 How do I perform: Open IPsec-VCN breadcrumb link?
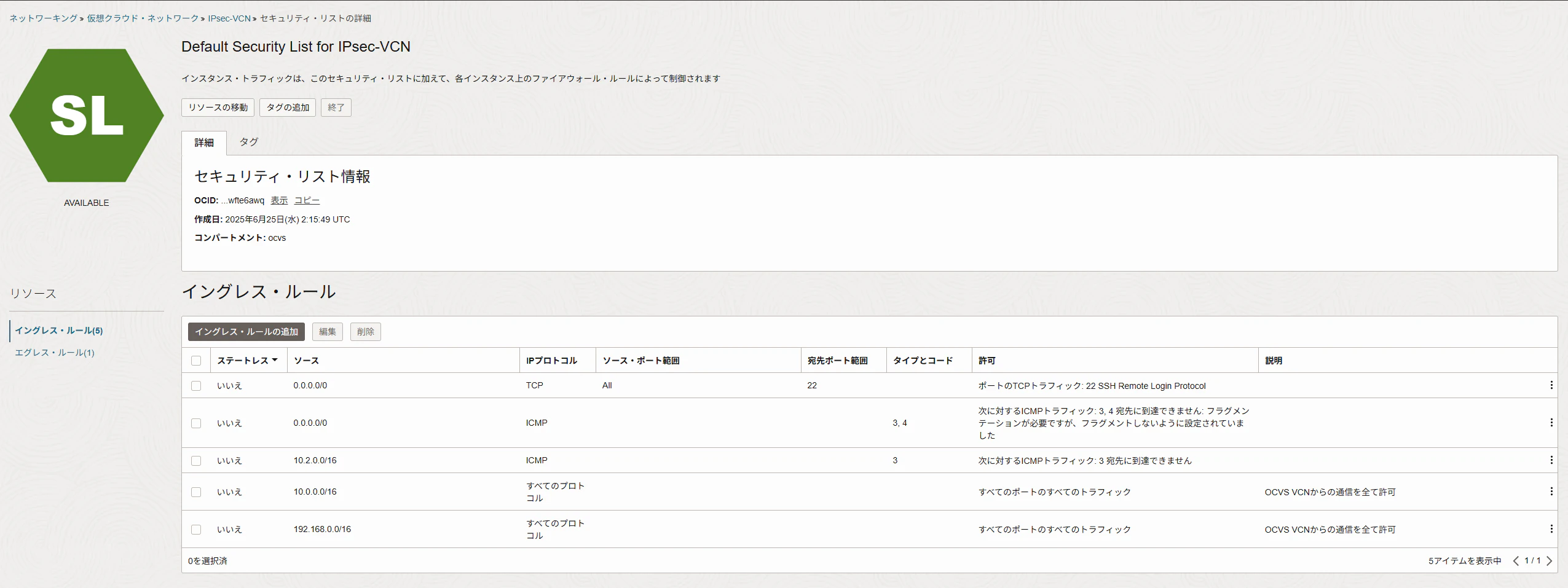point(229,18)
